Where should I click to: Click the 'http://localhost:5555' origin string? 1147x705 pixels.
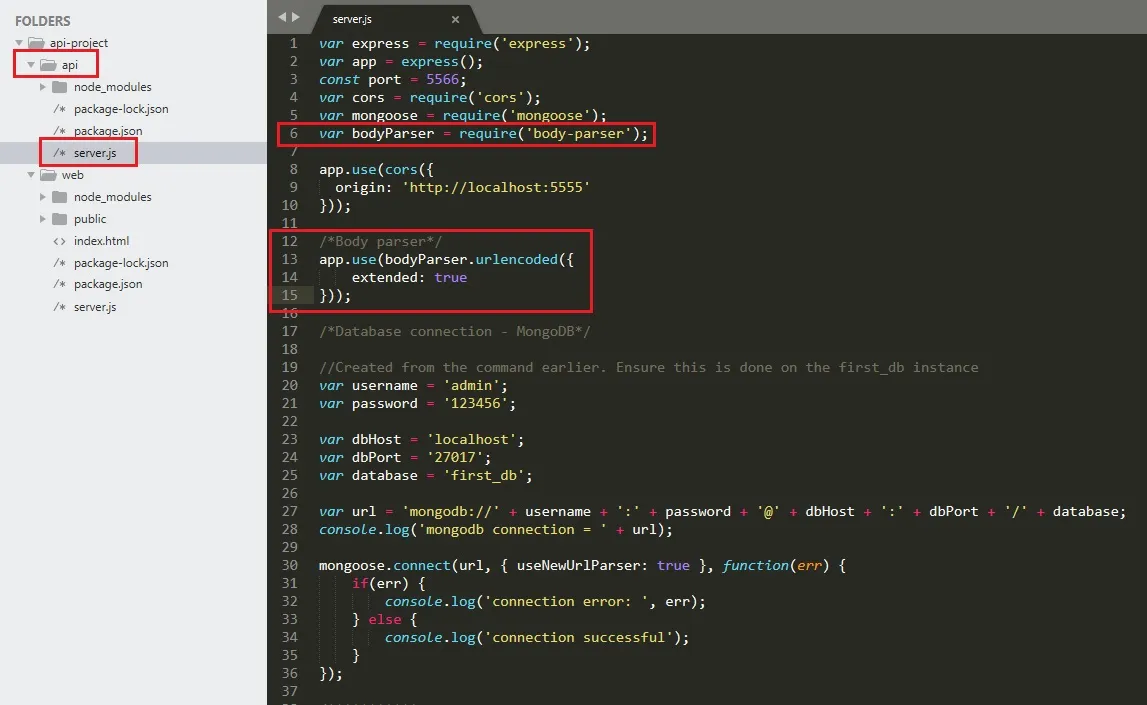coord(496,187)
